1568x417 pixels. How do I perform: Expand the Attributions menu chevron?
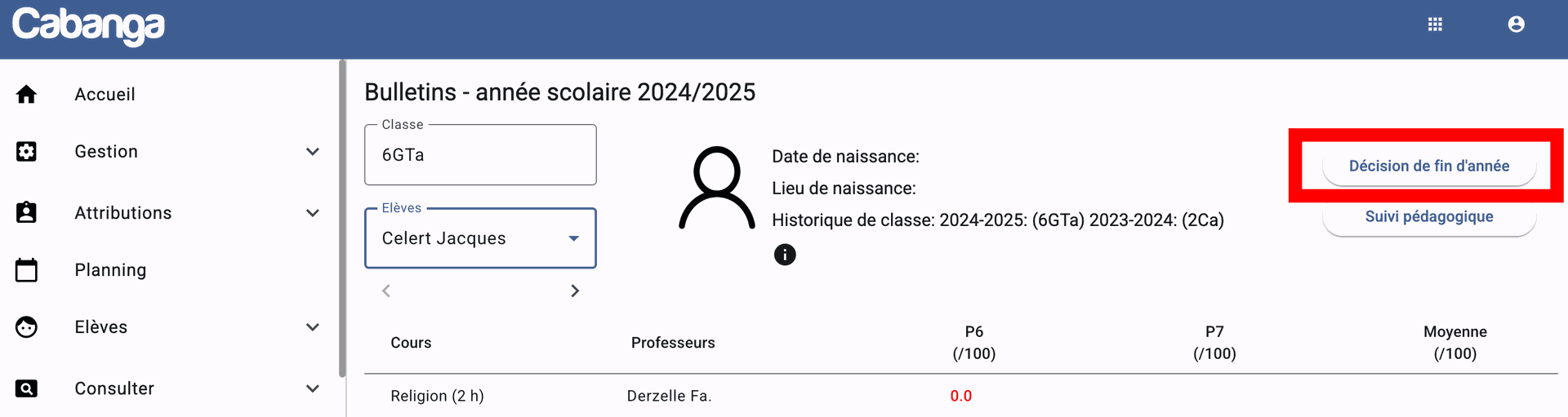(312, 213)
